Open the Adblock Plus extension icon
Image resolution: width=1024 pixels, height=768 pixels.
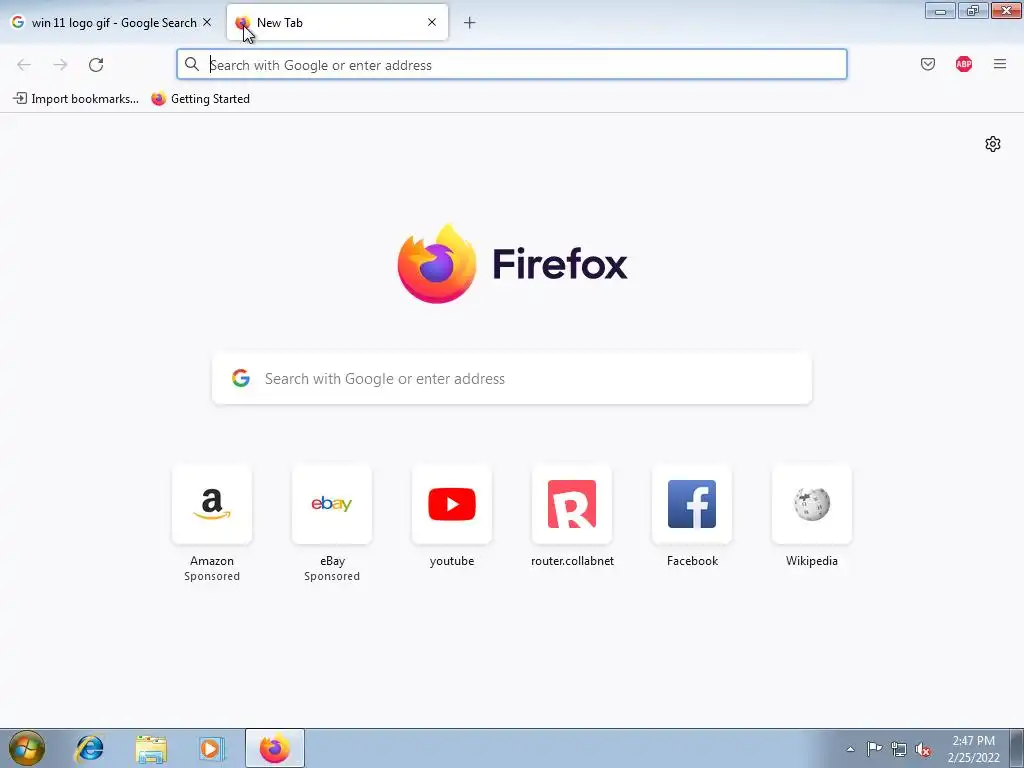click(963, 64)
